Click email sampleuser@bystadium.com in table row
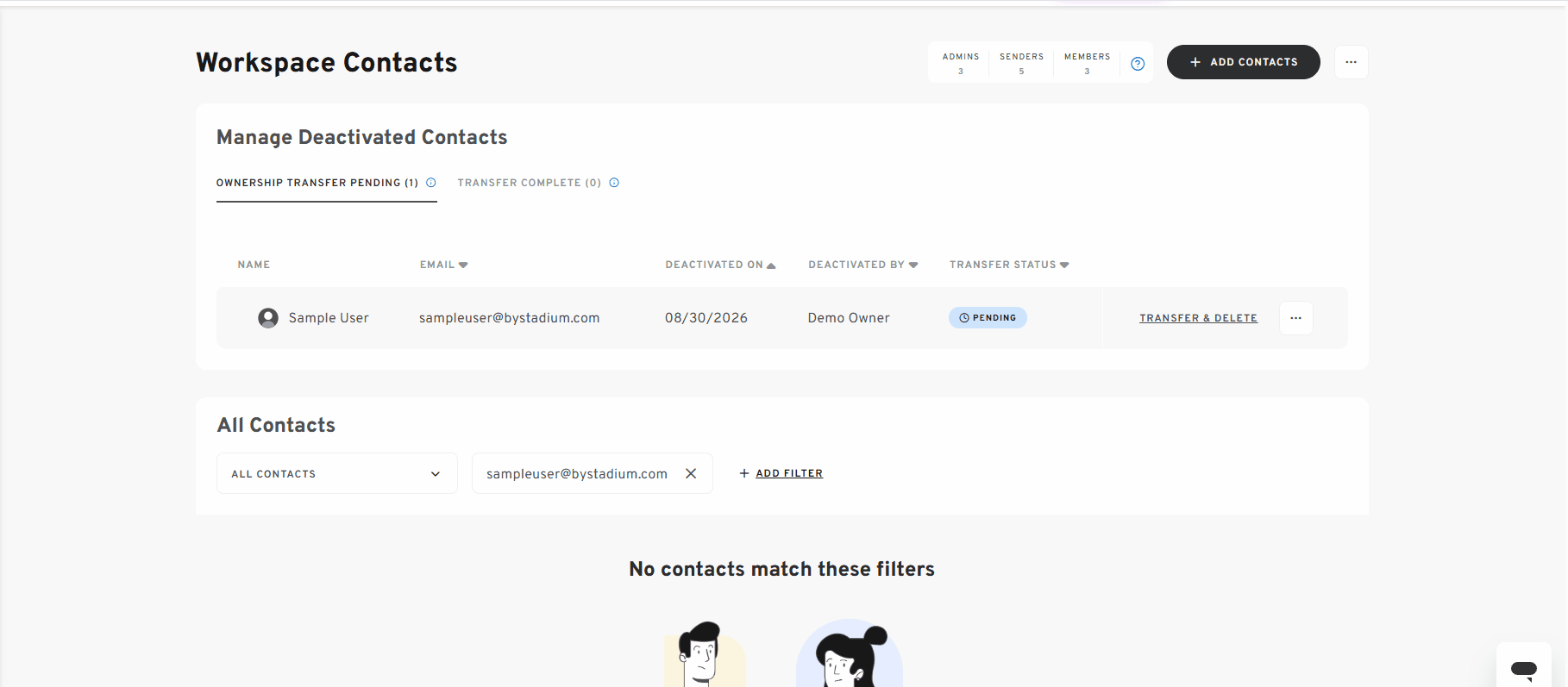The image size is (1568, 687). point(509,318)
